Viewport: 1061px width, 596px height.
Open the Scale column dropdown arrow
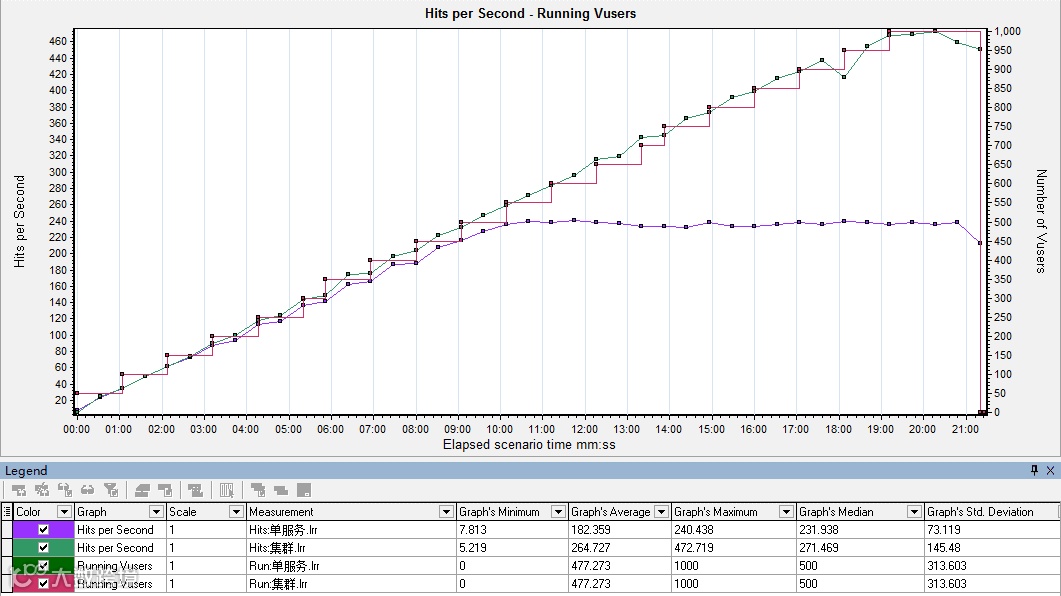(236, 511)
